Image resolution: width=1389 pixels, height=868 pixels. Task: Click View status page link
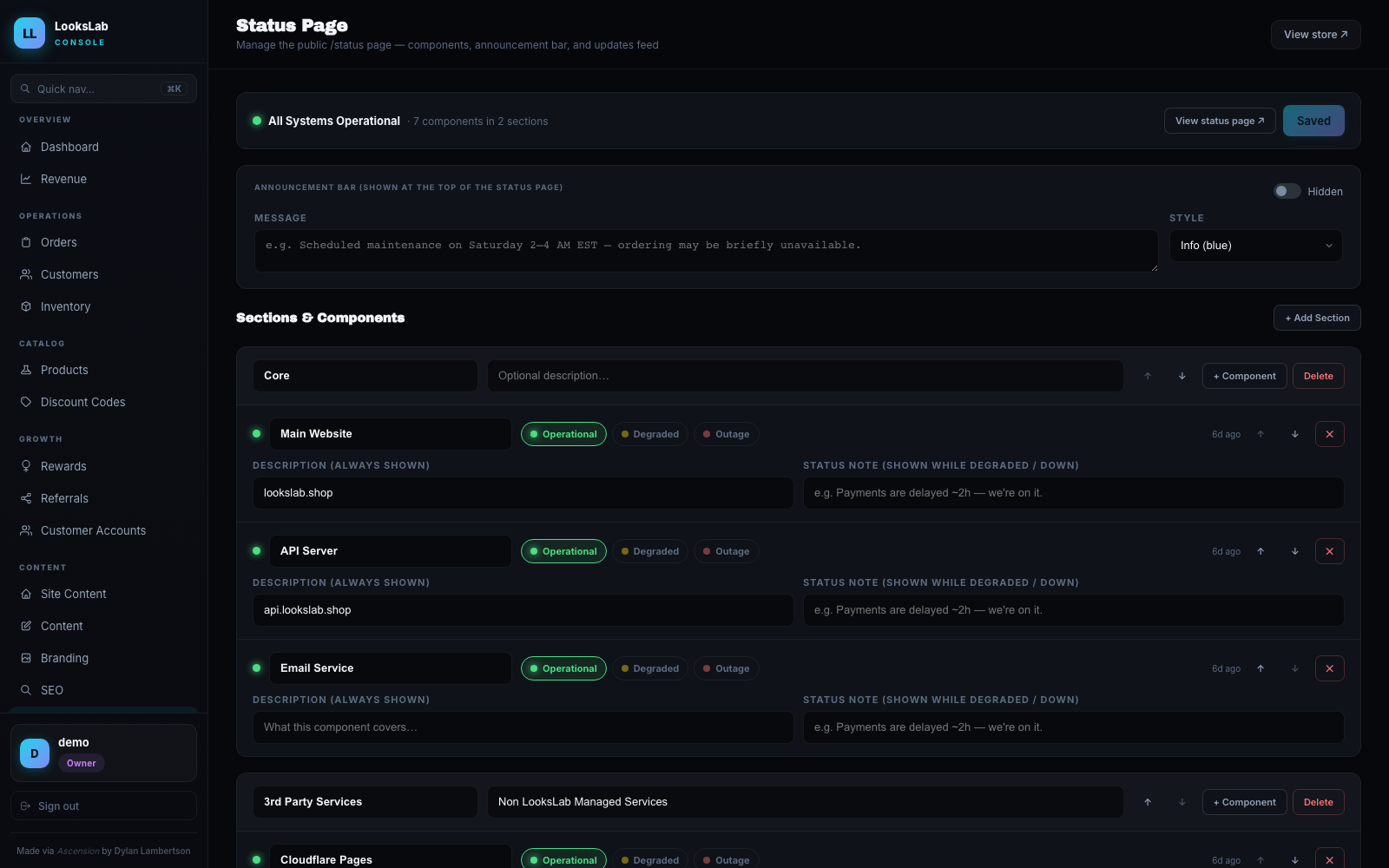tap(1220, 121)
